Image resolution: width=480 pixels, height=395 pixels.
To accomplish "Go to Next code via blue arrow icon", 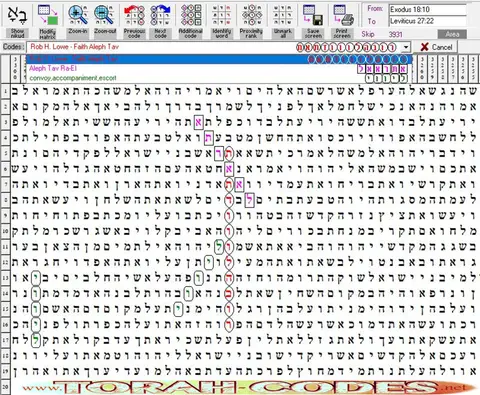I will 160,15.
